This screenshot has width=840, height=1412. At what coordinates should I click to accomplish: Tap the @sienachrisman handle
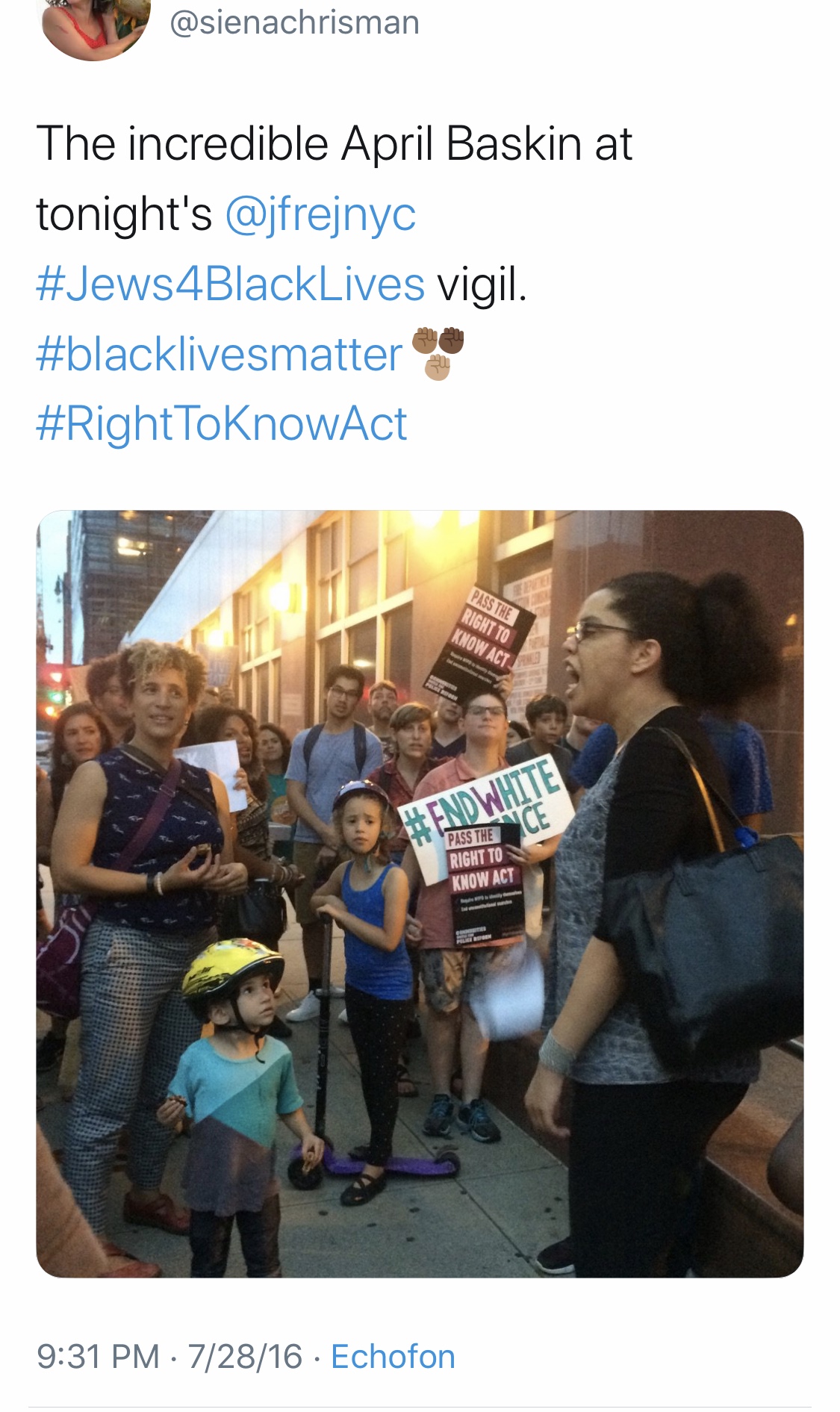pyautogui.click(x=295, y=22)
